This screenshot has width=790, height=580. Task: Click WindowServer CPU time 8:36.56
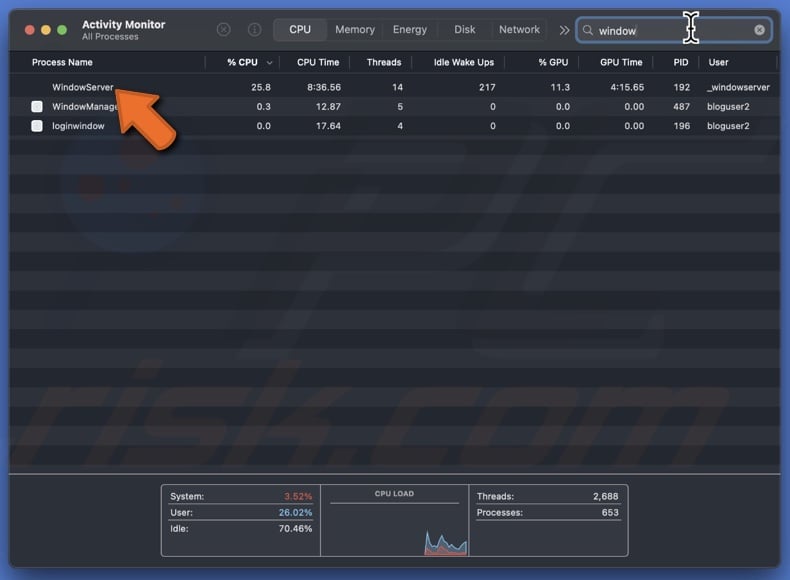coord(324,87)
